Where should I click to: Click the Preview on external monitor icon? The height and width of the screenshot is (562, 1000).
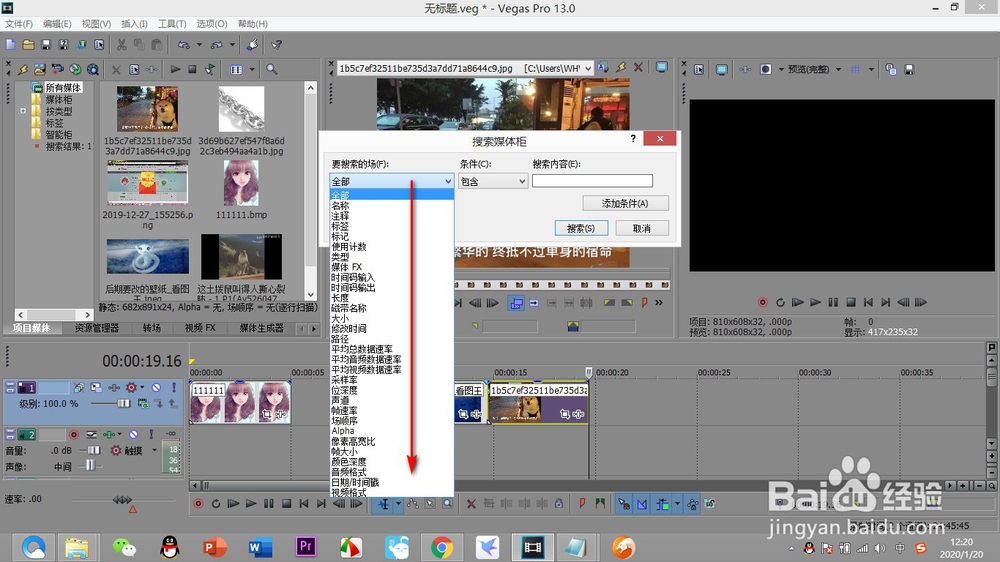(722, 69)
